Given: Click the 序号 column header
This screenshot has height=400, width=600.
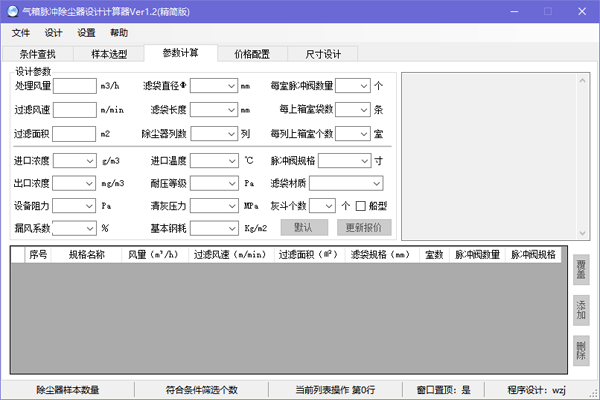Looking at the screenshot, I should point(38,255).
